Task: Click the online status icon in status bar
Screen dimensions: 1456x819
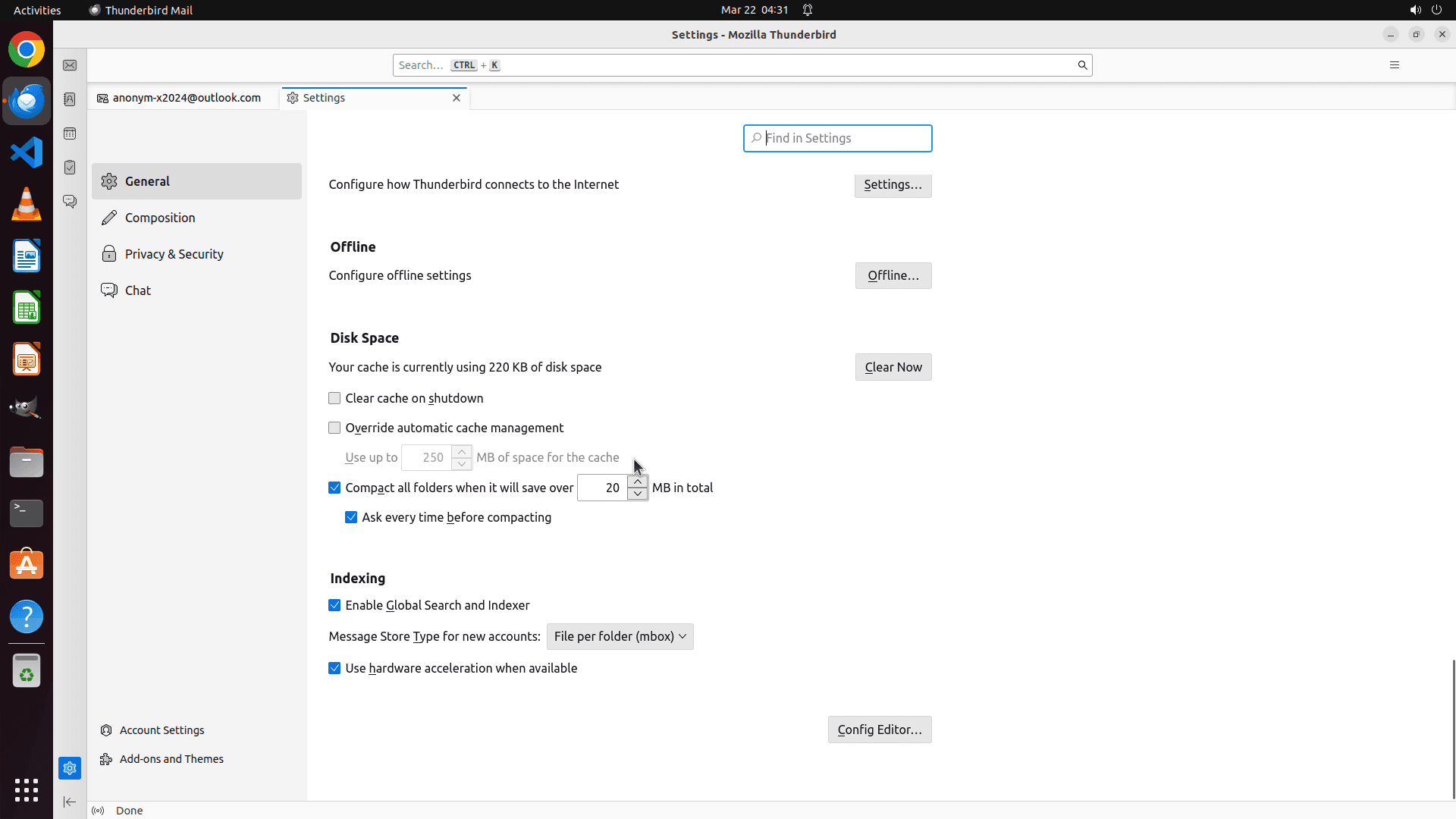Action: [98, 811]
